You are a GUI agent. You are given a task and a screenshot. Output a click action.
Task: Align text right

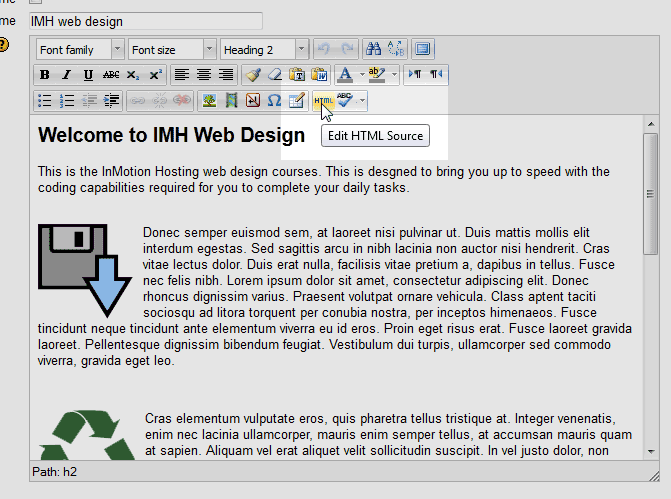pyautogui.click(x=226, y=75)
